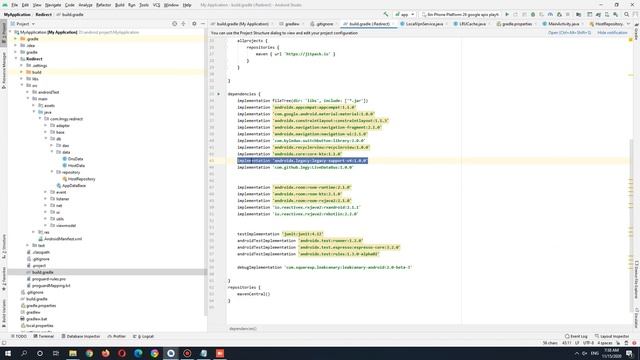Image resolution: width=640 pixels, height=360 pixels.
Task: Open the File menu
Action: [14, 5]
